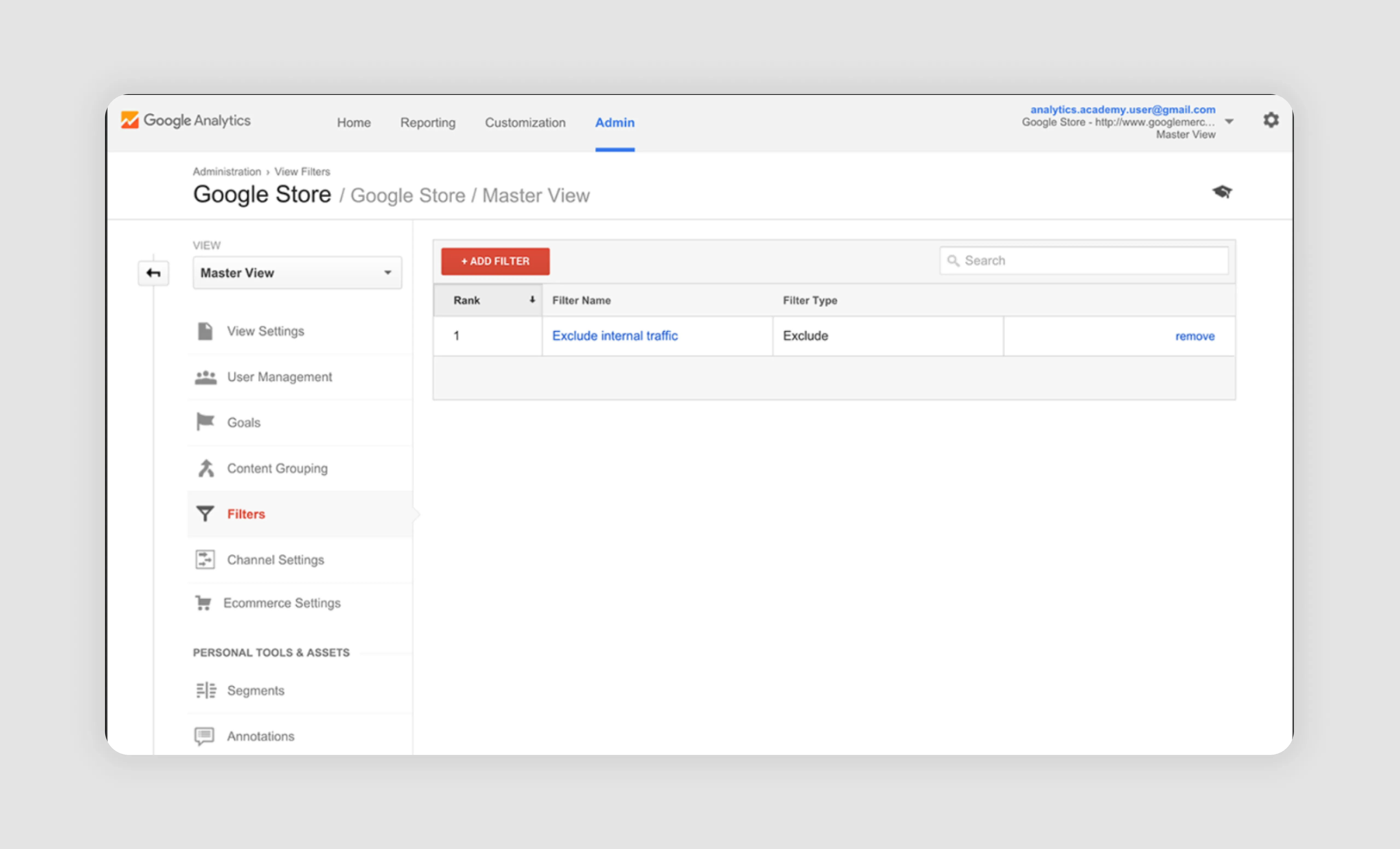Click the settings gear icon

click(x=1270, y=120)
